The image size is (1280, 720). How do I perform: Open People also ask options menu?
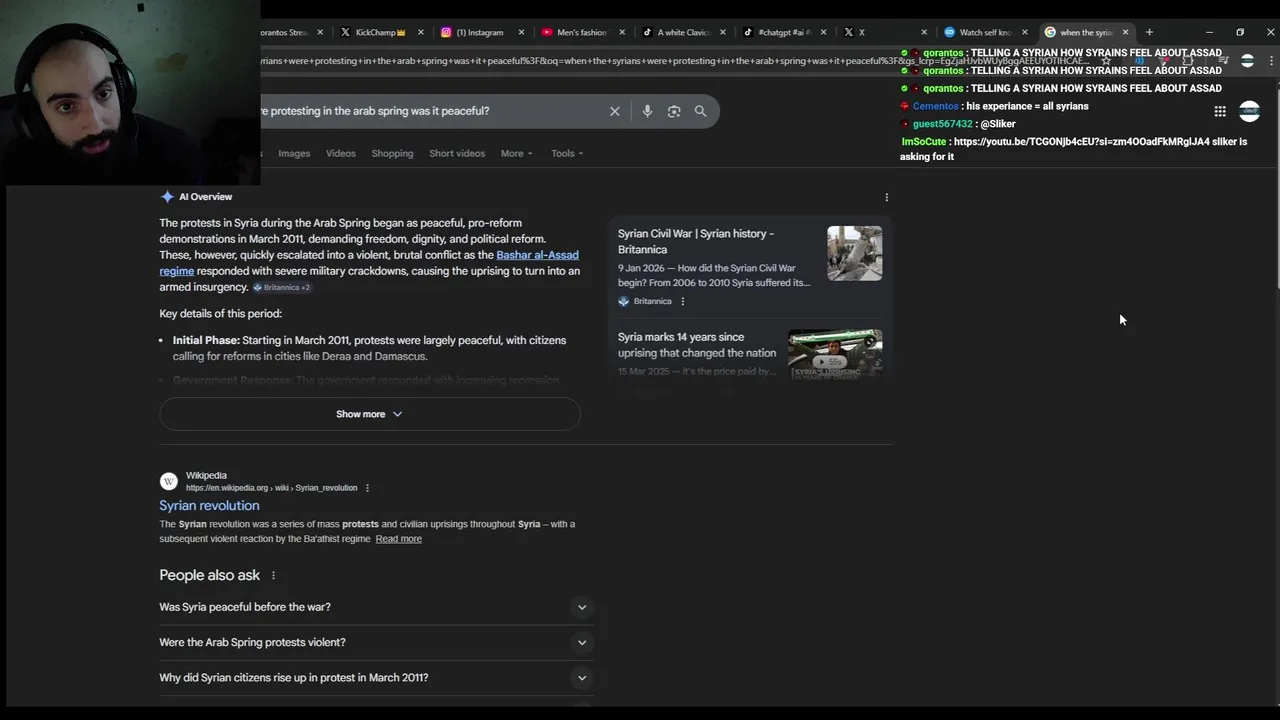pos(273,575)
